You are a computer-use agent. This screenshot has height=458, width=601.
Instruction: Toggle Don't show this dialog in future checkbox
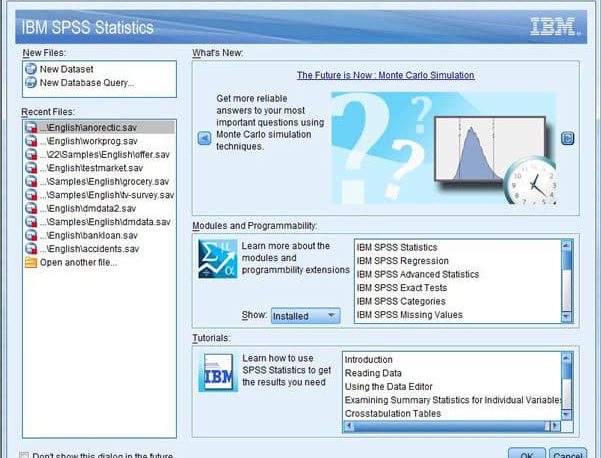click(25, 455)
